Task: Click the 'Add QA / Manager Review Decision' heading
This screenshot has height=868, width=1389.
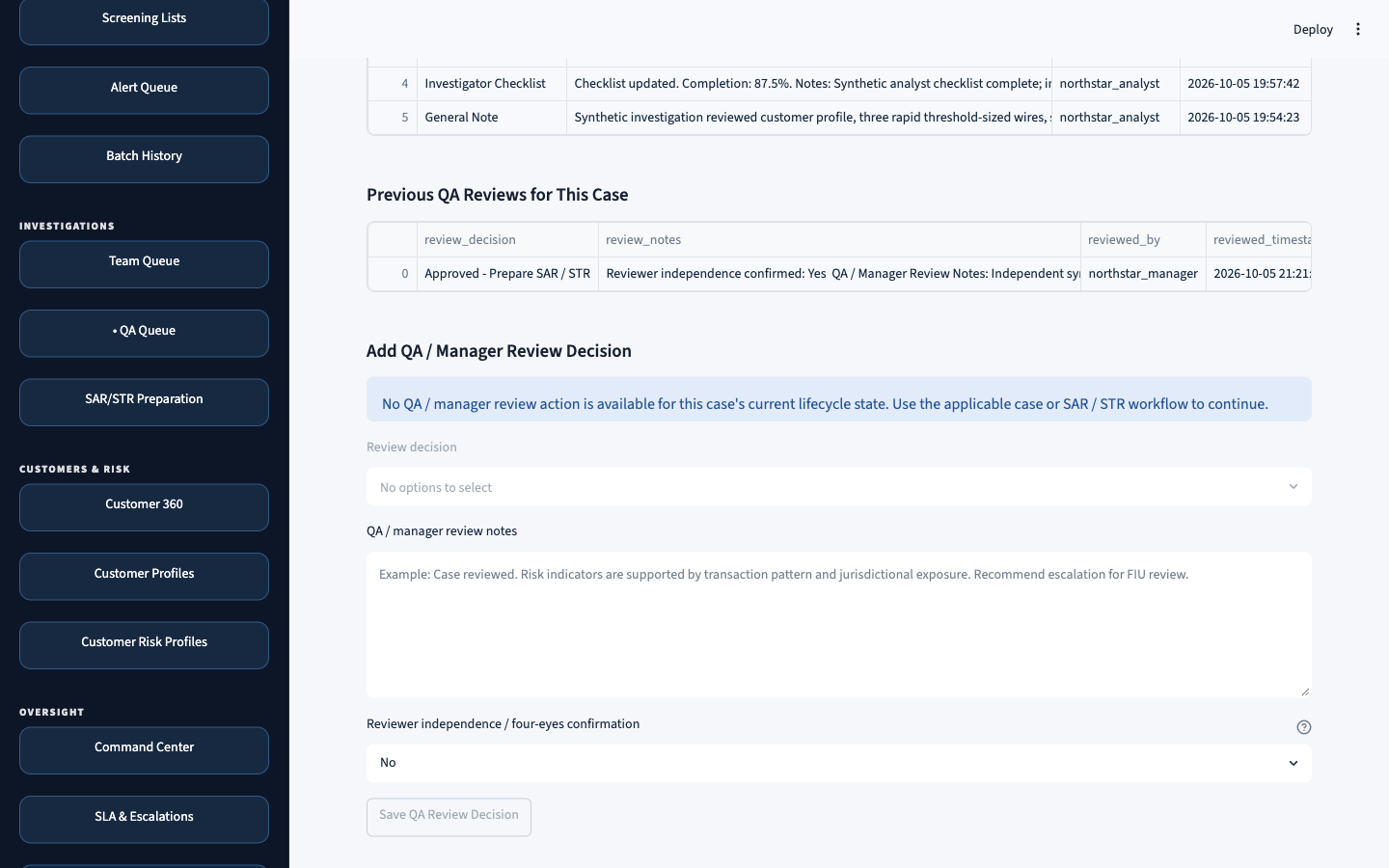Action: tap(499, 351)
